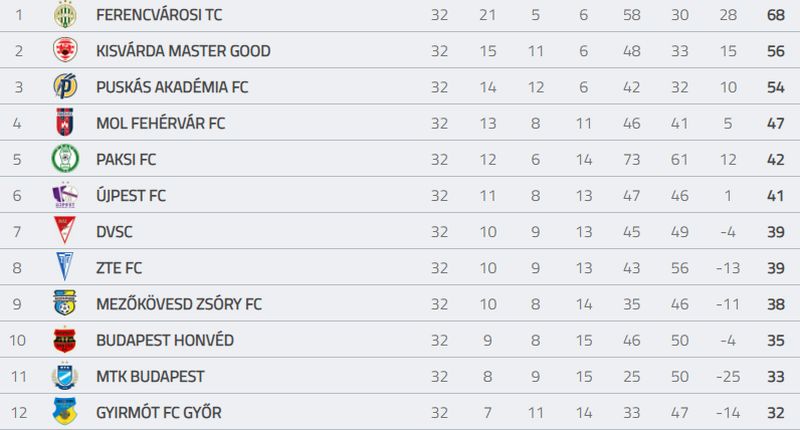Image resolution: width=800 pixels, height=430 pixels.
Task: Click the Ferencvárosi TC club crest
Action: (65, 14)
